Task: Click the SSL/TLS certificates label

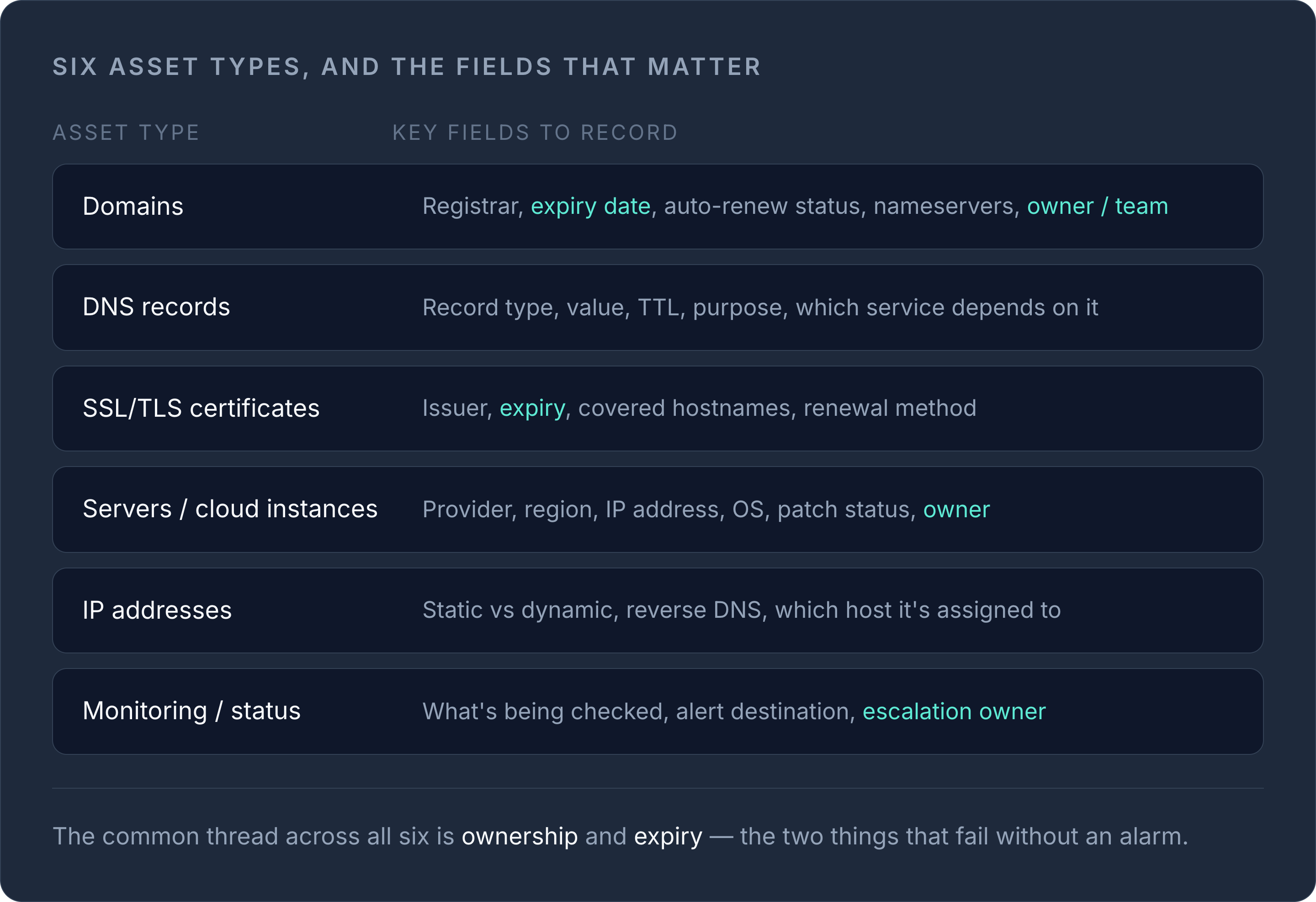Action: point(201,408)
